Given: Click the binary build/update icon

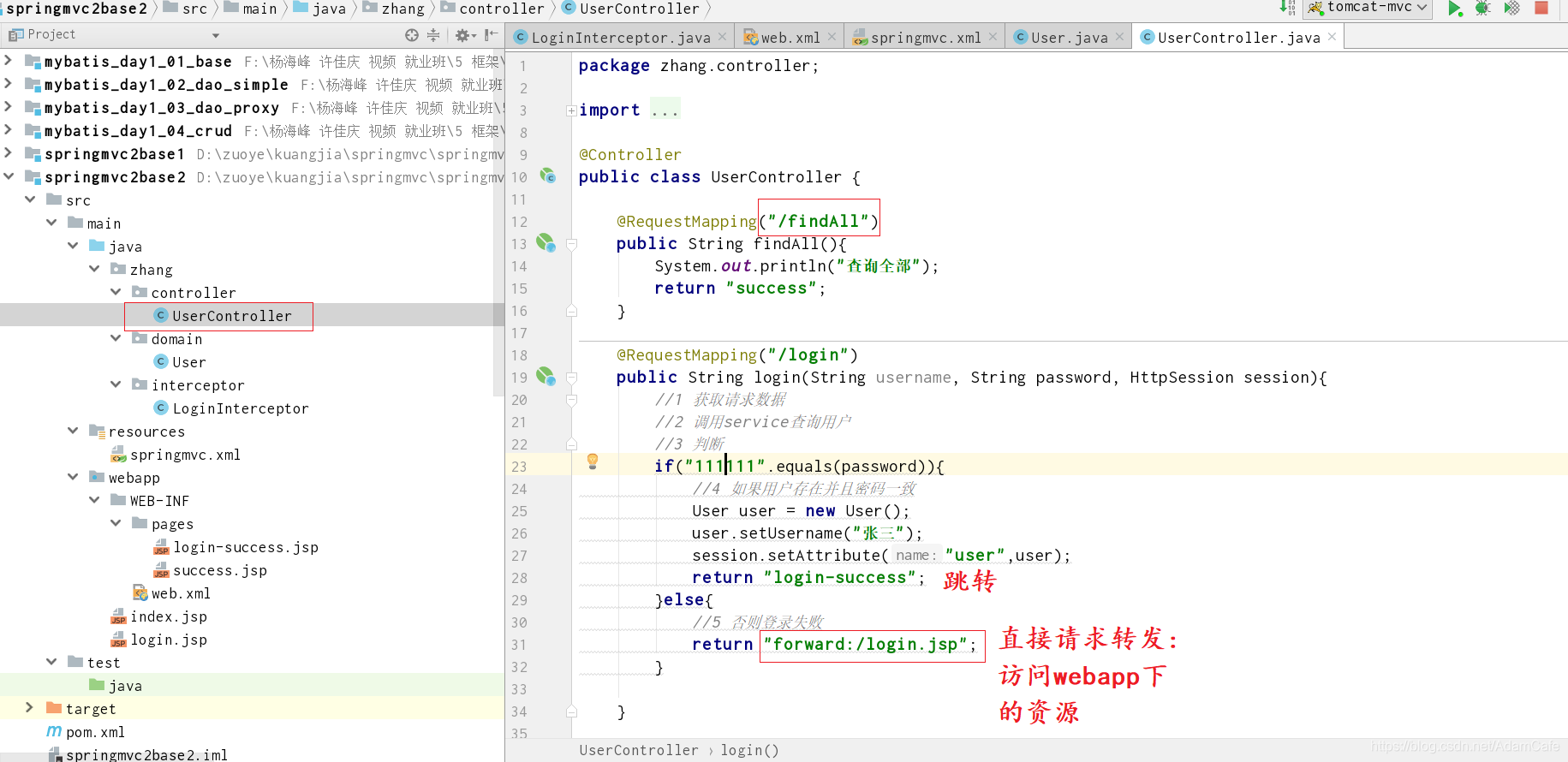Looking at the screenshot, I should pos(1287,8).
